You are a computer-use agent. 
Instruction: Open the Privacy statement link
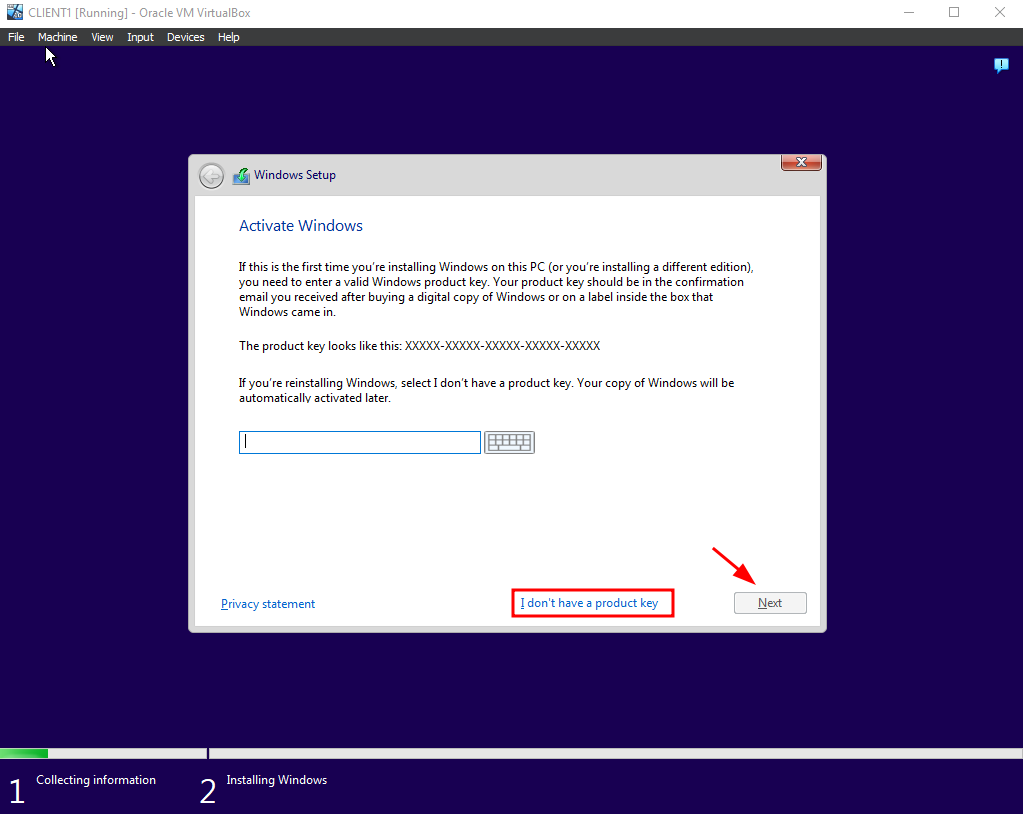coord(267,604)
